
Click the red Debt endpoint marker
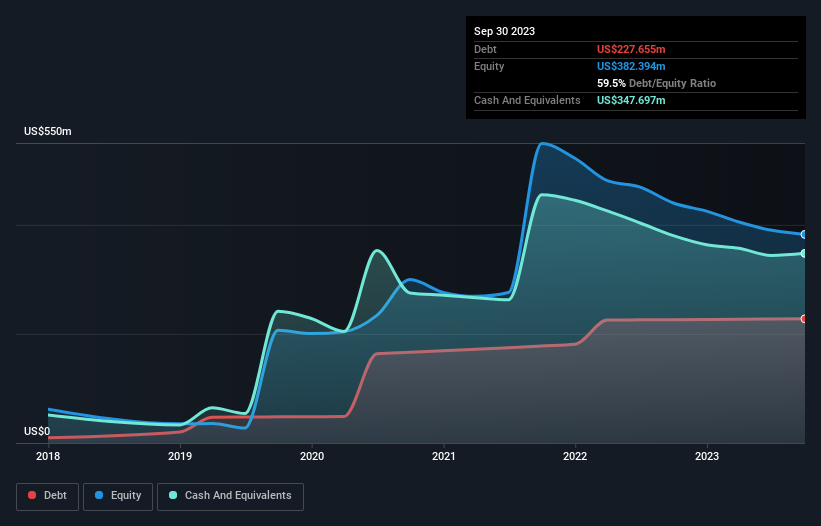pyautogui.click(x=804, y=319)
